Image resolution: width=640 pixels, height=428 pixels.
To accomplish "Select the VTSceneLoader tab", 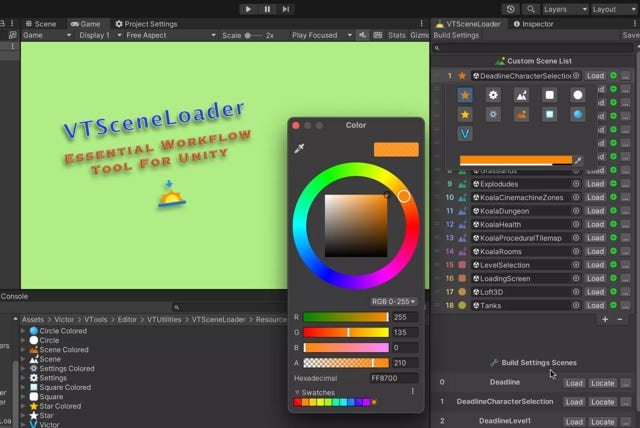I will 468,24.
